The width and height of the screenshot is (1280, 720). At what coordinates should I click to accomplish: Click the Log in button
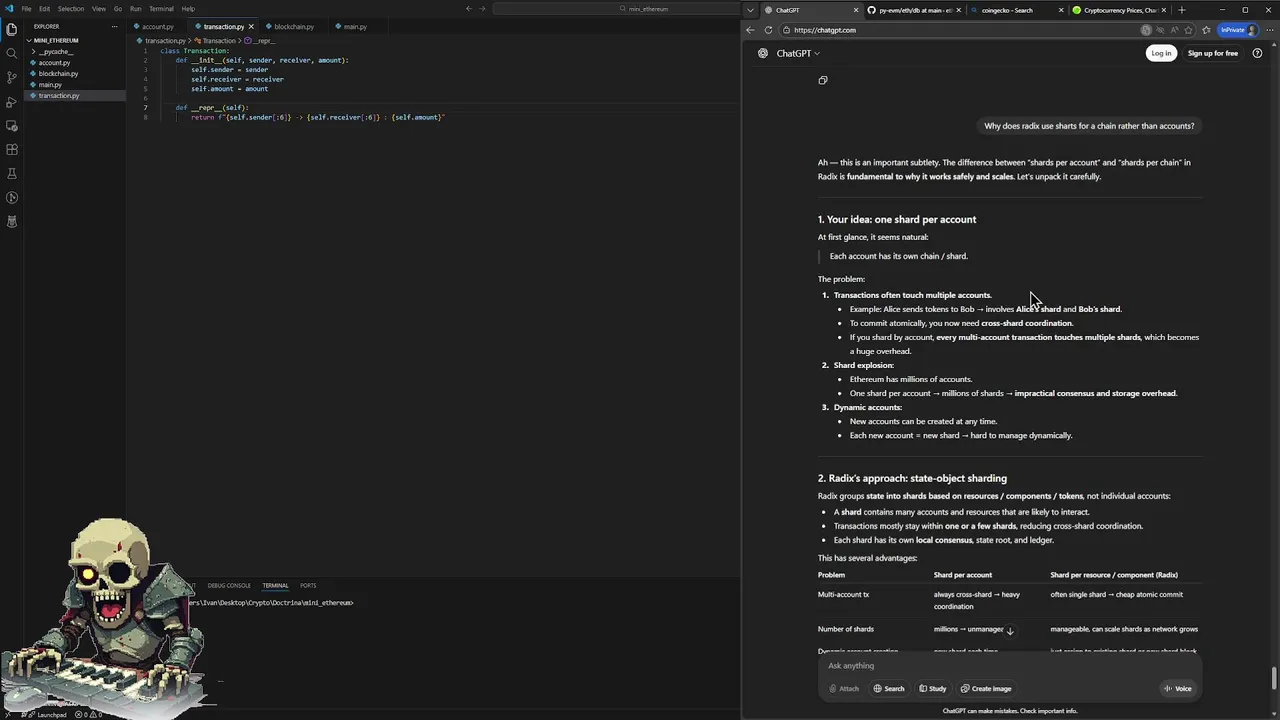point(1160,53)
